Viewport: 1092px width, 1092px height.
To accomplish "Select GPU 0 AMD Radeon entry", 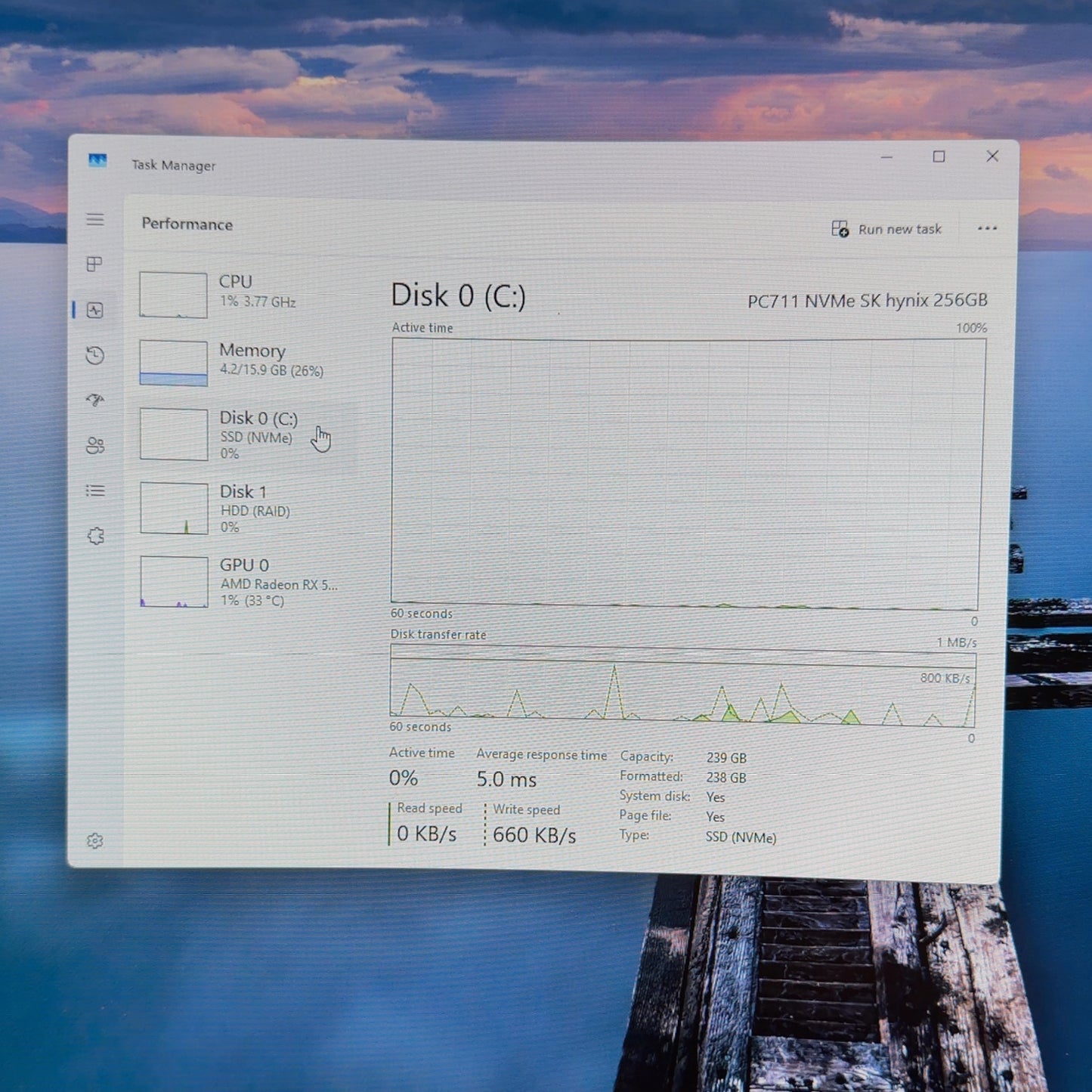I will click(240, 581).
